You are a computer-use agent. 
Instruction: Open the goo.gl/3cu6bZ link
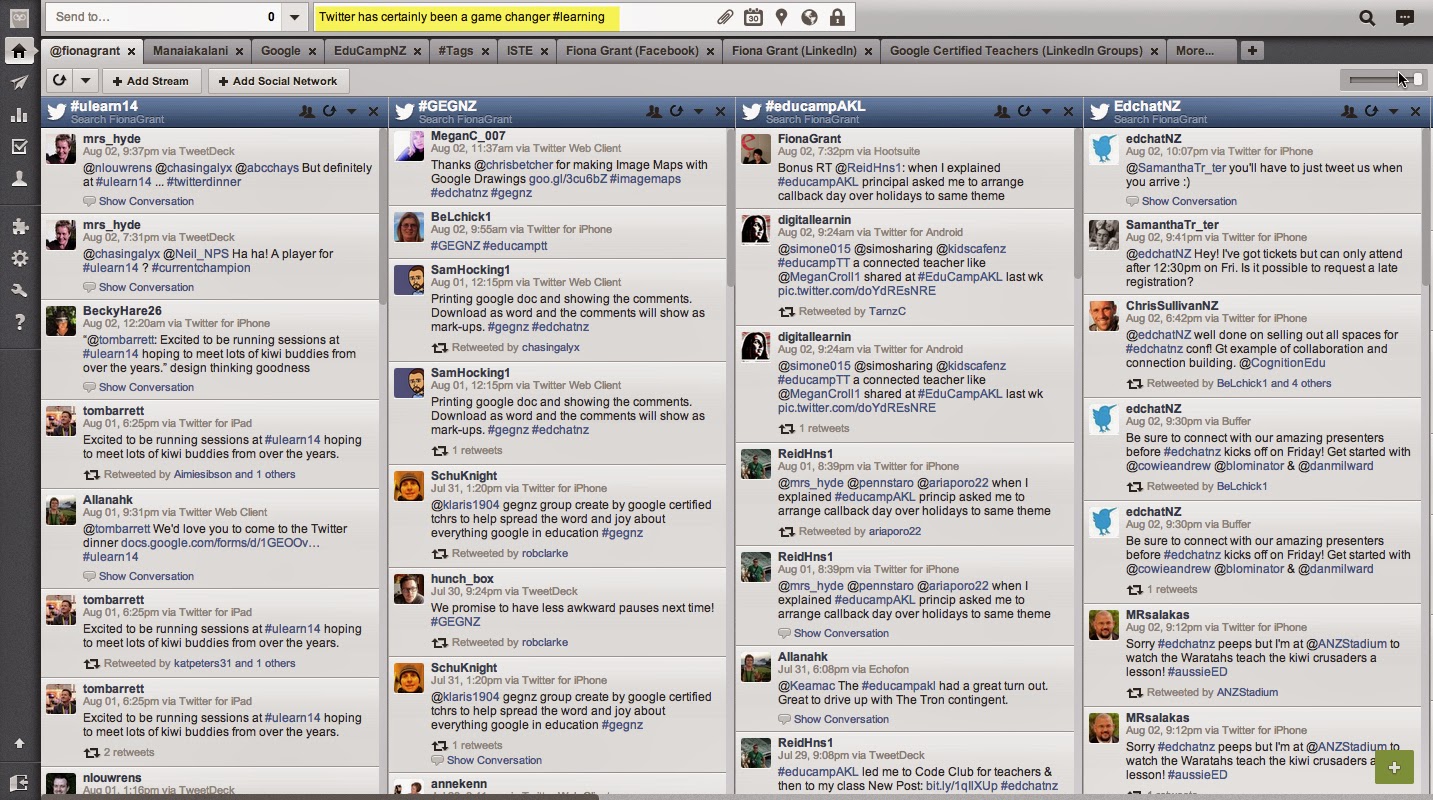(x=567, y=179)
